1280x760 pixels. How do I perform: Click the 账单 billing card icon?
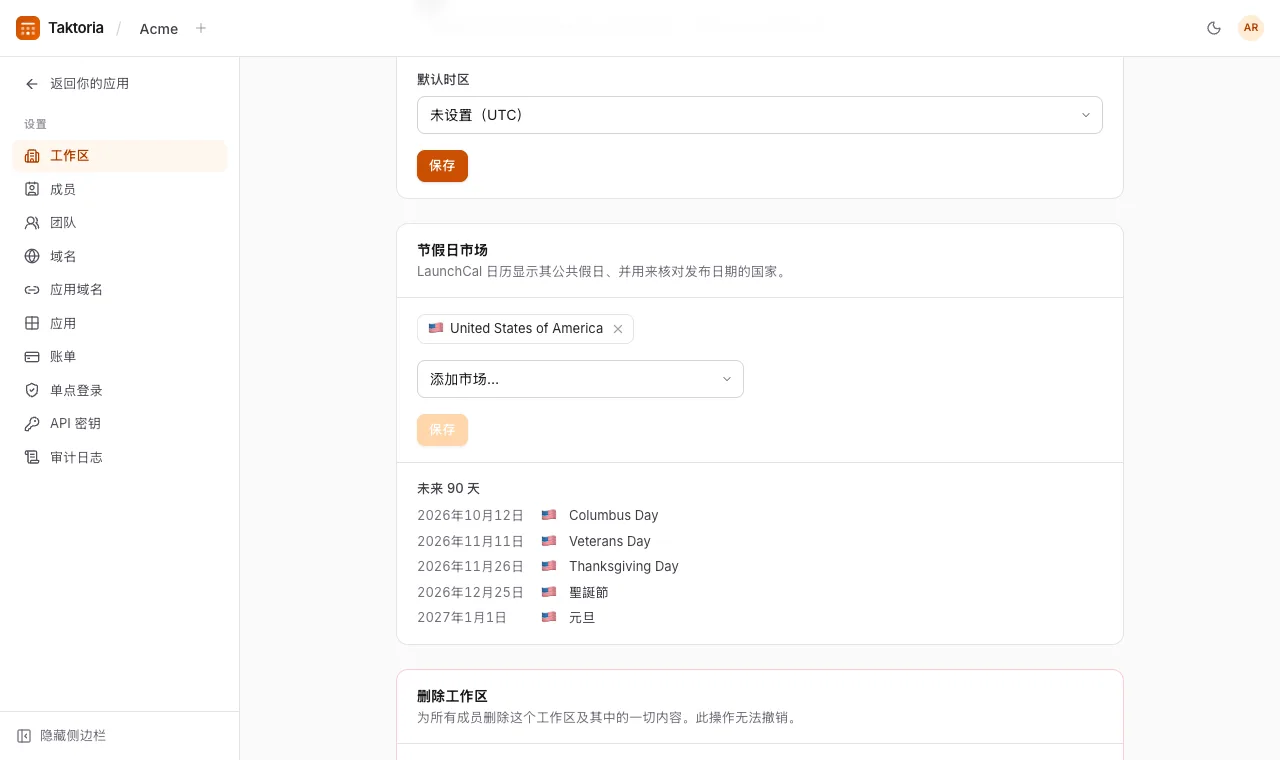(32, 356)
